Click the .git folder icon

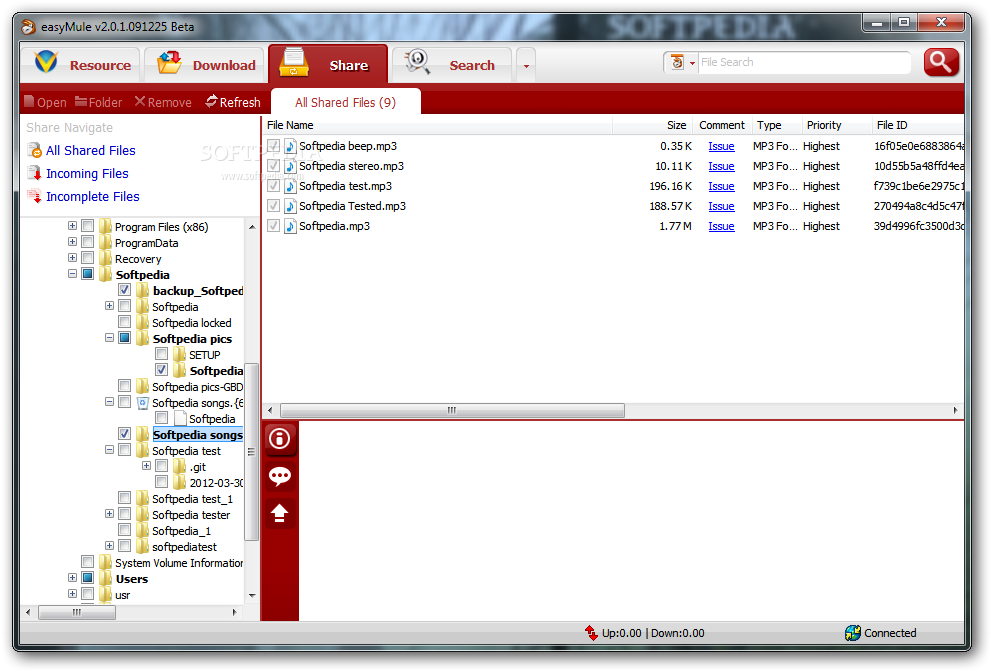(x=180, y=466)
